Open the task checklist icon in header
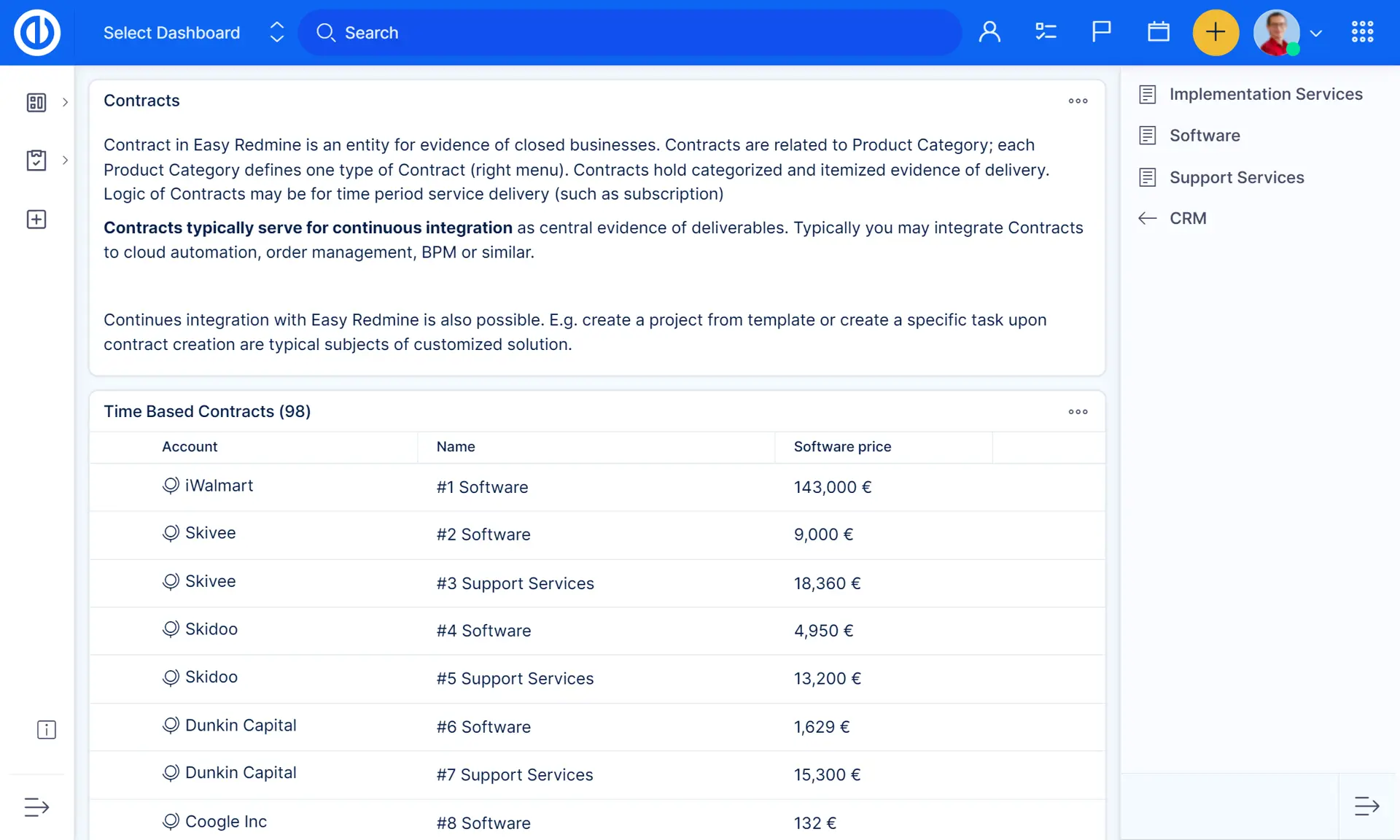The height and width of the screenshot is (840, 1400). 1046,32
